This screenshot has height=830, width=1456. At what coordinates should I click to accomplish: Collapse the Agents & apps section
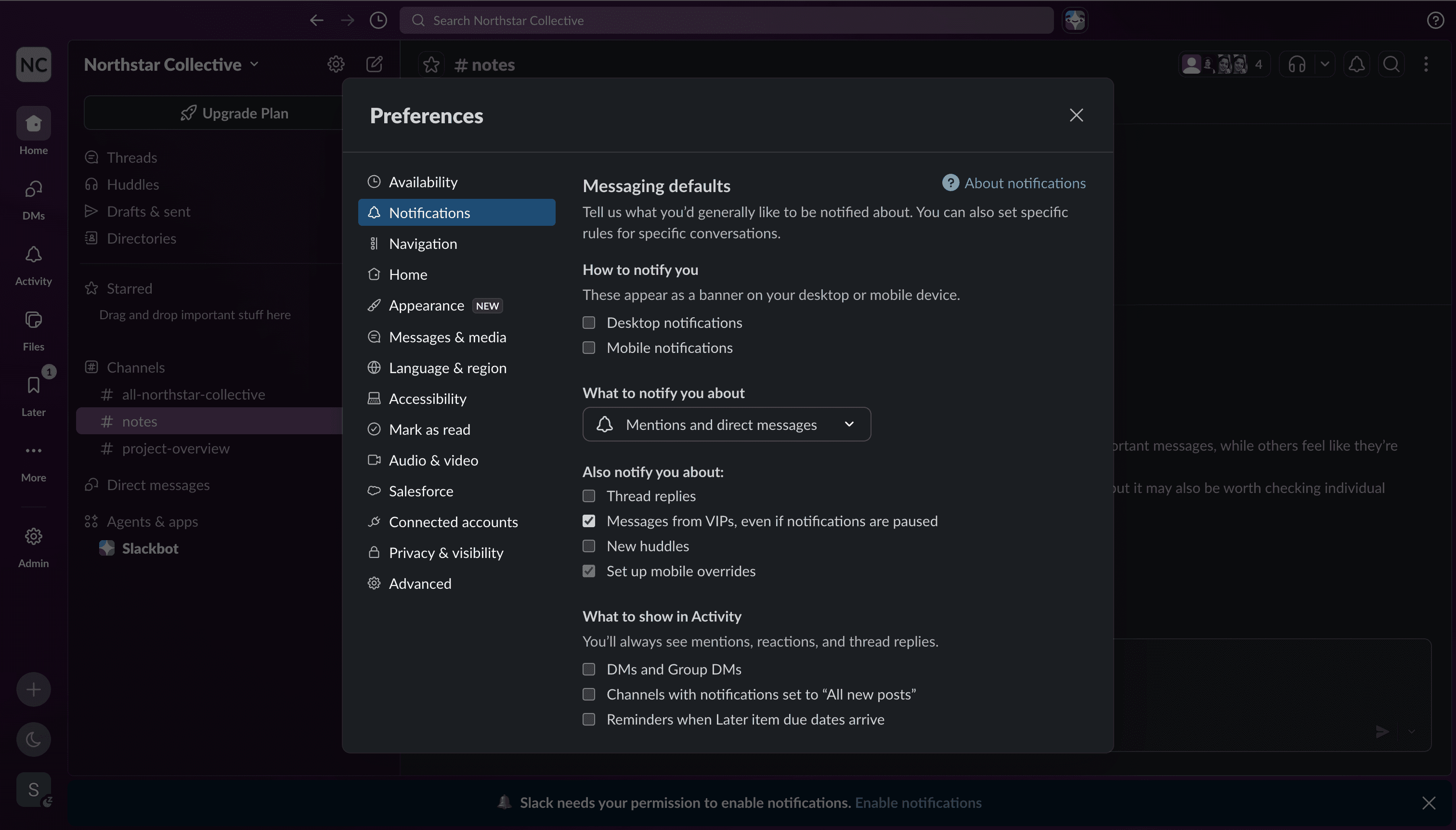pos(152,521)
